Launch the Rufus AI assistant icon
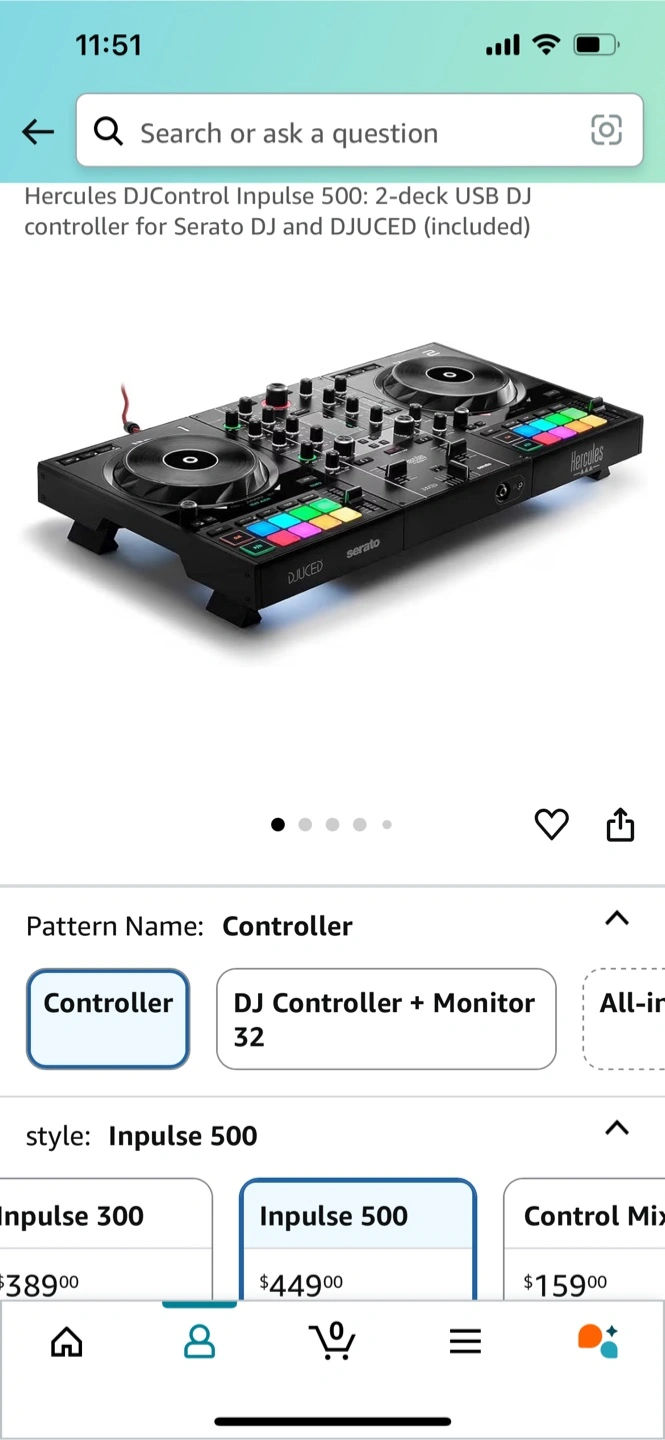 598,1340
